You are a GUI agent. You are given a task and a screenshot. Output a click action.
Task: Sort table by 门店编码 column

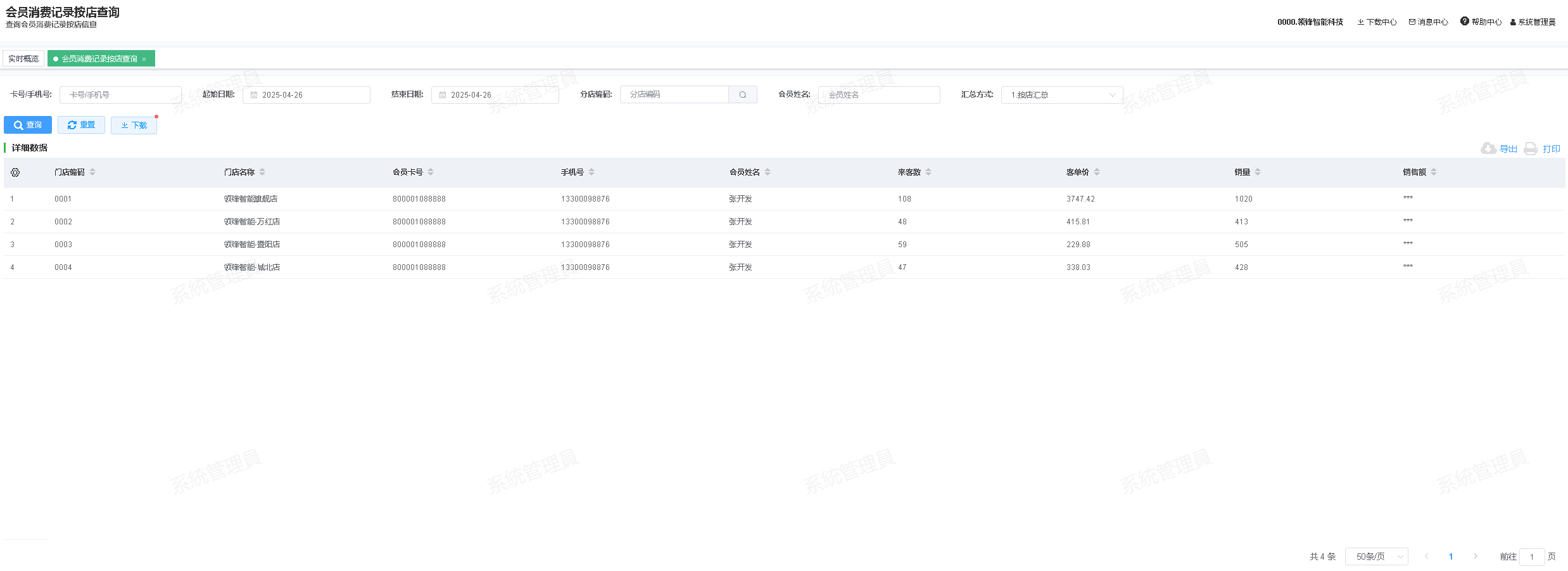pos(92,172)
